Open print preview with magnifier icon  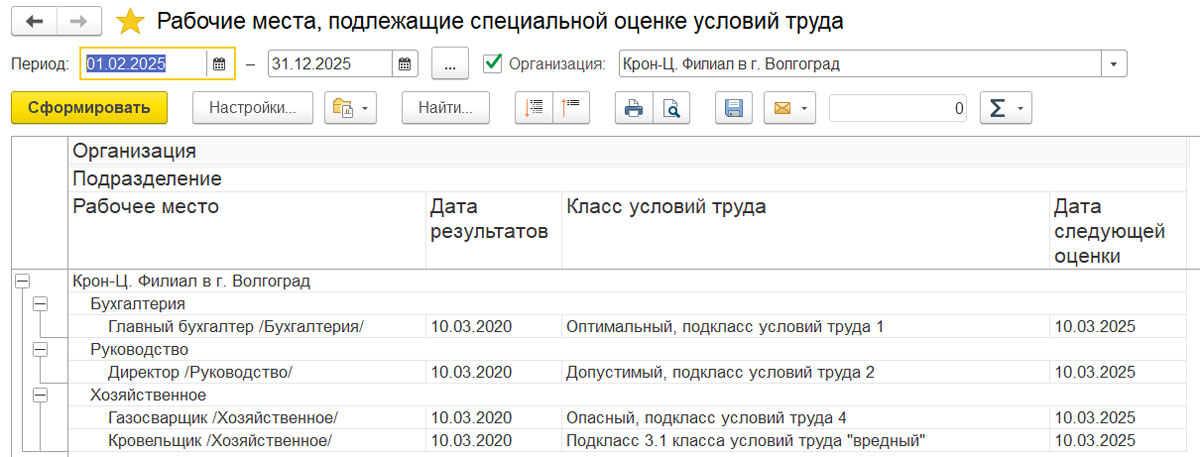[x=672, y=108]
